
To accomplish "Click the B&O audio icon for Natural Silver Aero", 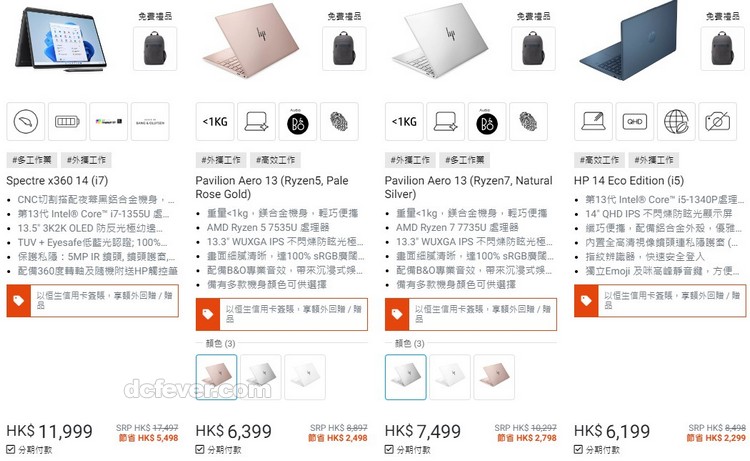I will (487, 121).
